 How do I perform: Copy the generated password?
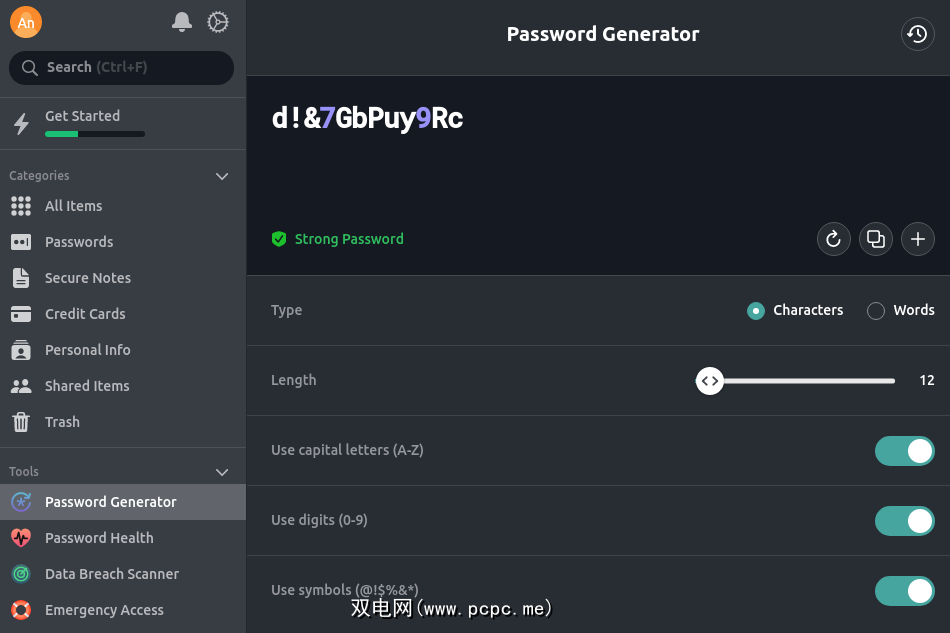tap(876, 239)
